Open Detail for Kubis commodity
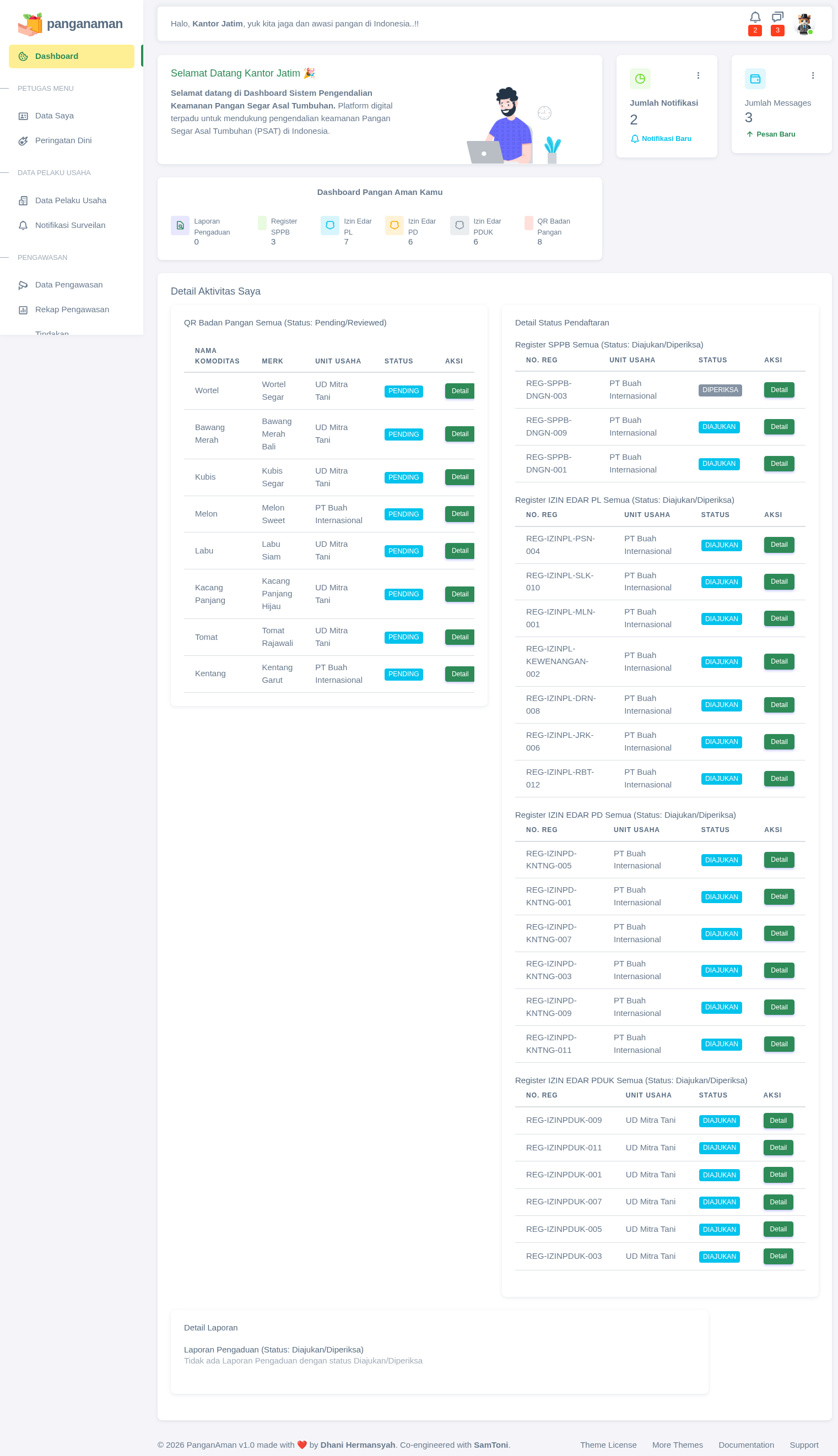The width and height of the screenshot is (838, 1456). (x=459, y=477)
